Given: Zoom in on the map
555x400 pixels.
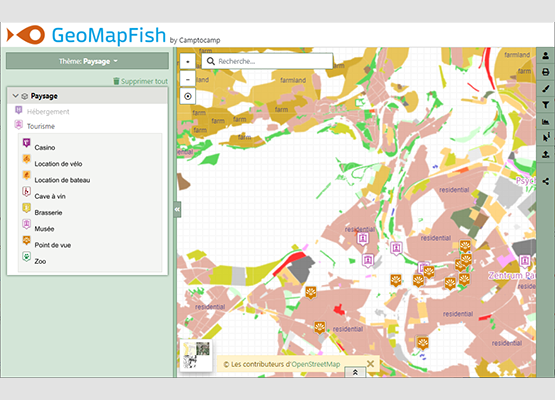Looking at the screenshot, I should coord(188,61).
